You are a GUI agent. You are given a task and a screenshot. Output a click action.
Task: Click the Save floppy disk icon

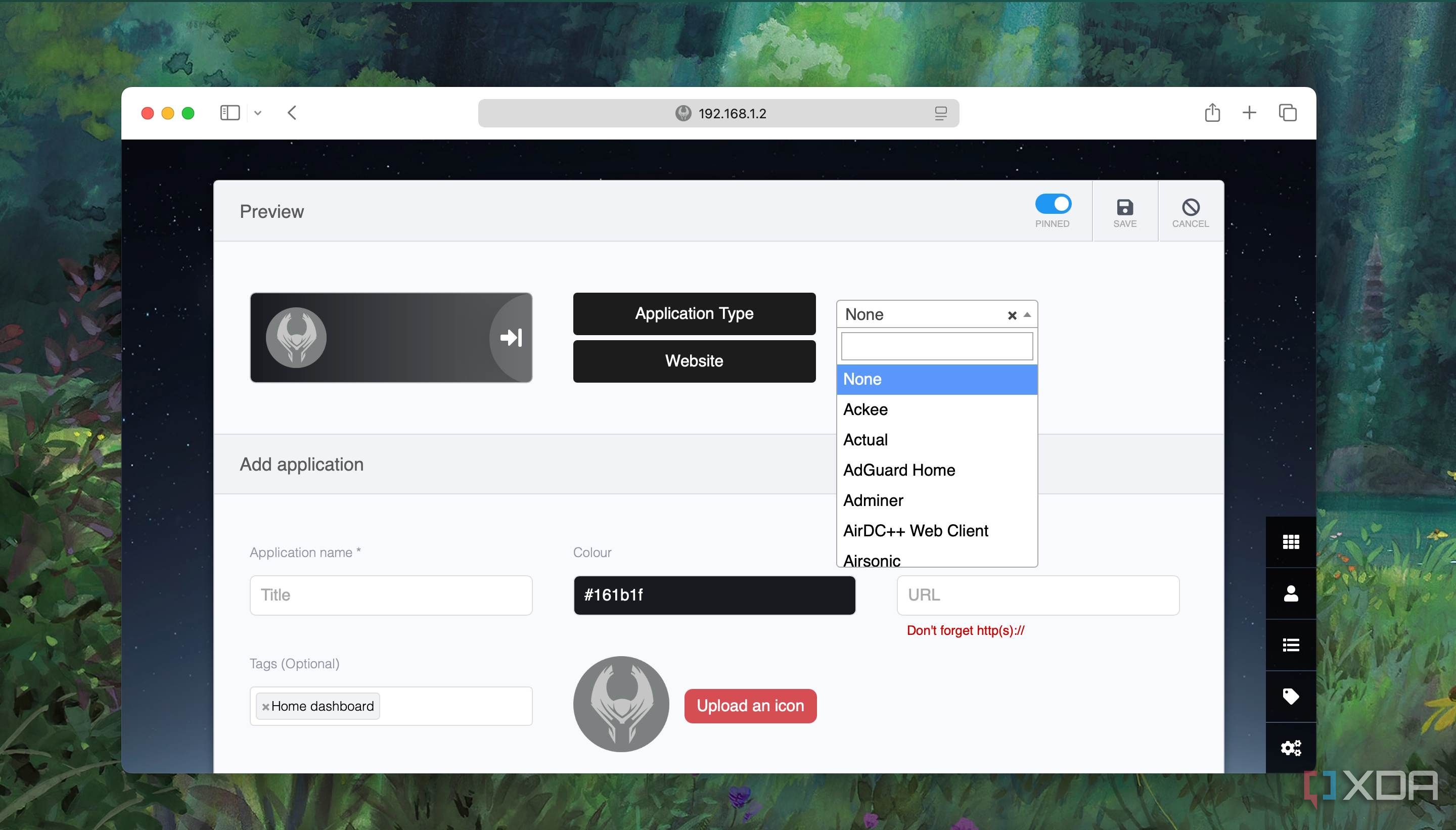click(1124, 207)
